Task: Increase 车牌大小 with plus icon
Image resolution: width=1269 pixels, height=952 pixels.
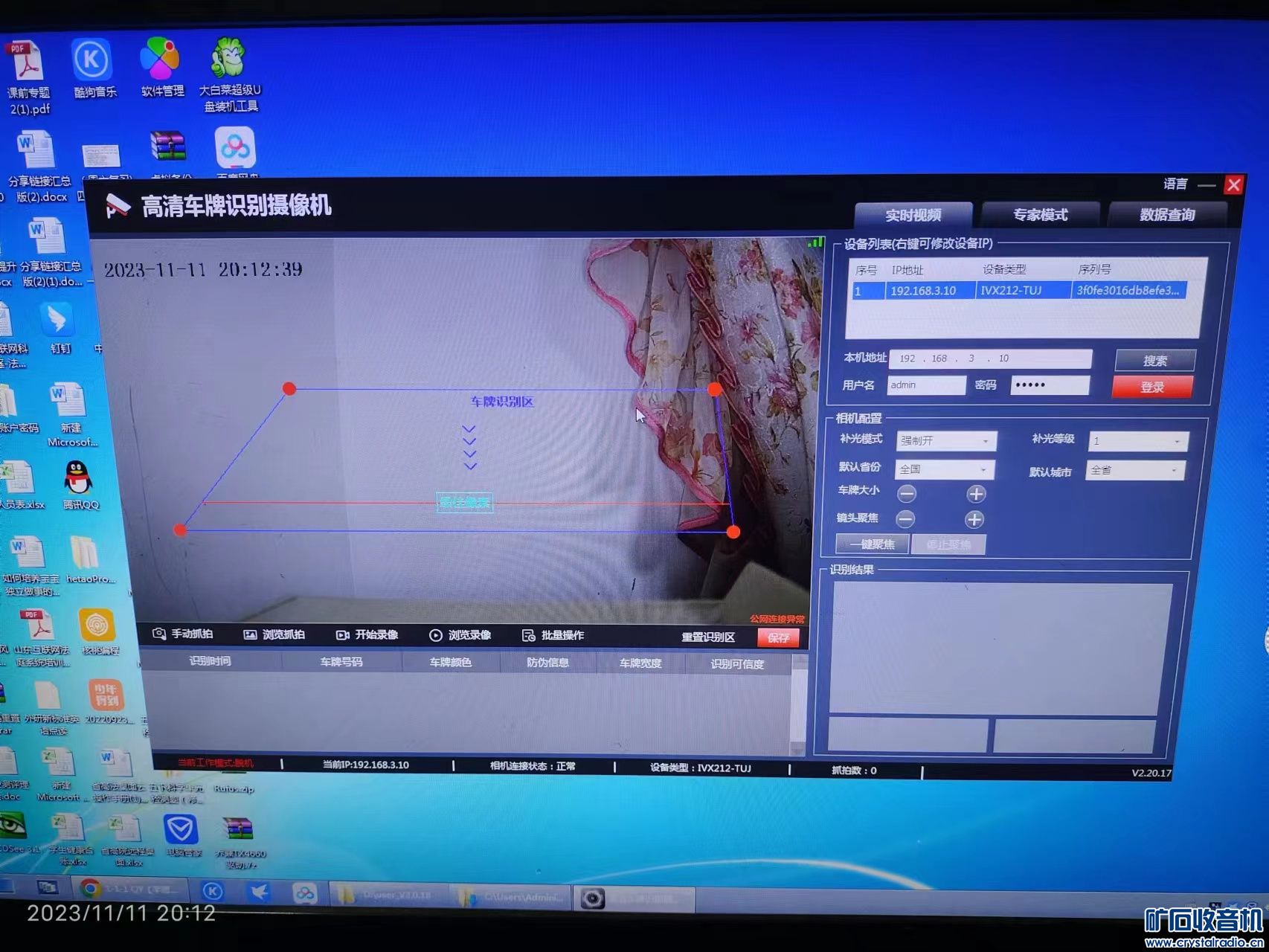Action: tap(976, 494)
